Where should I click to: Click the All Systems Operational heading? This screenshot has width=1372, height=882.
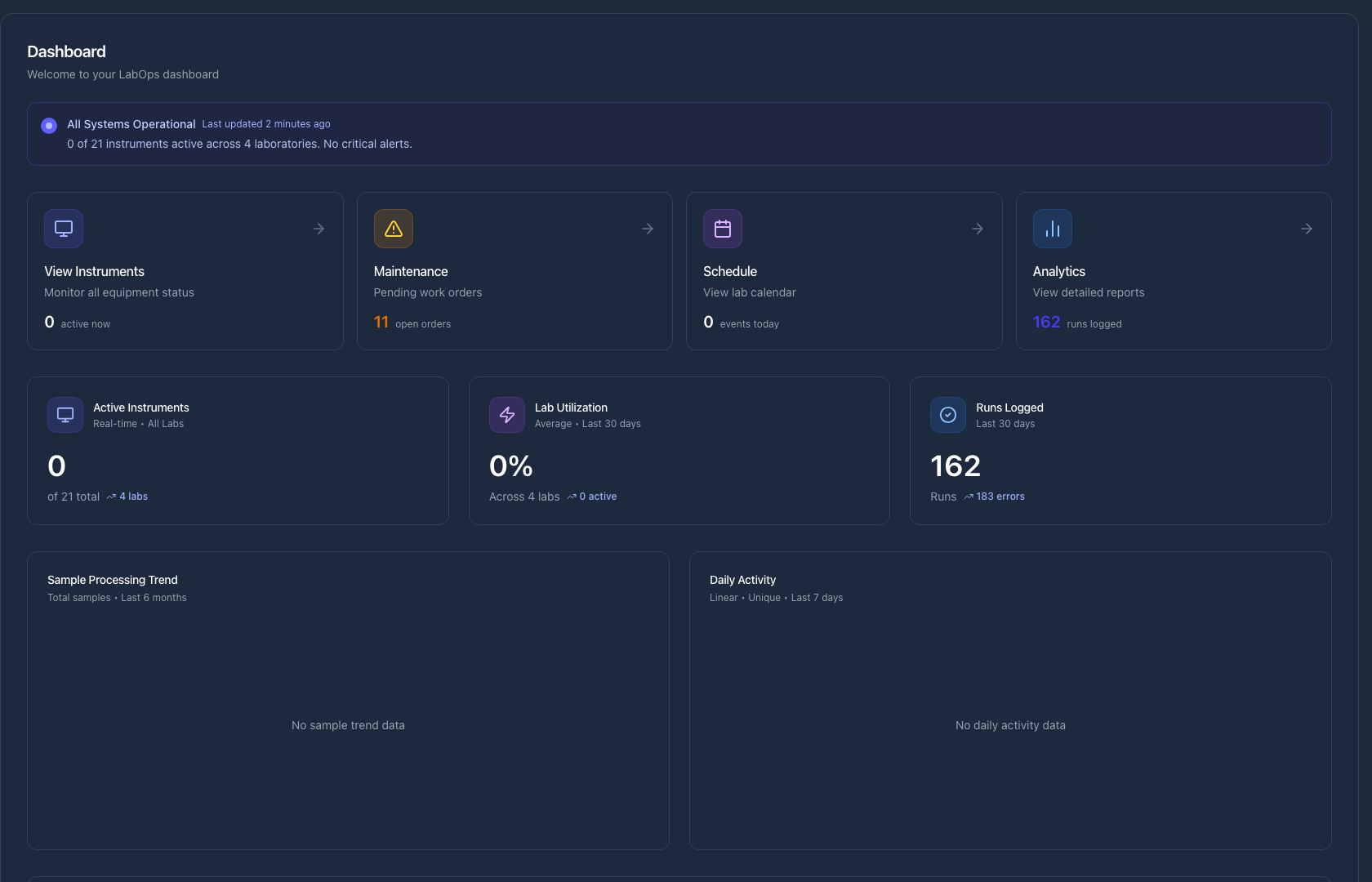[x=131, y=124]
